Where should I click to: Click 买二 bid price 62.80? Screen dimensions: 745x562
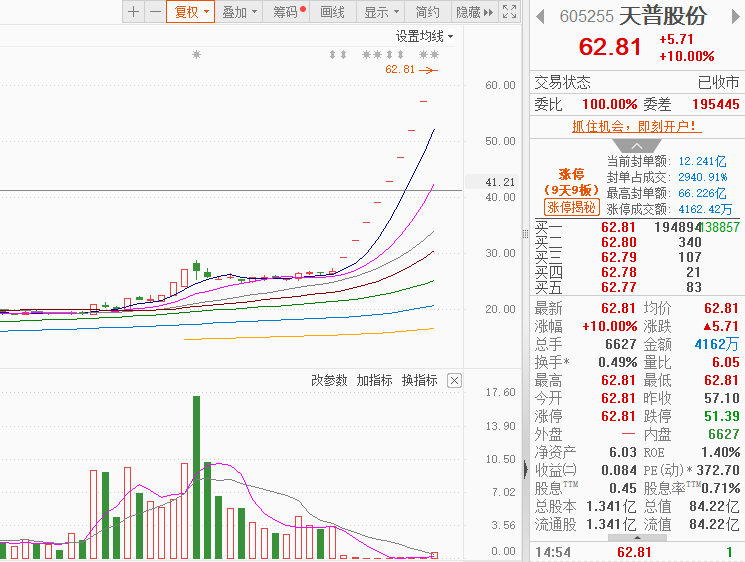point(618,242)
